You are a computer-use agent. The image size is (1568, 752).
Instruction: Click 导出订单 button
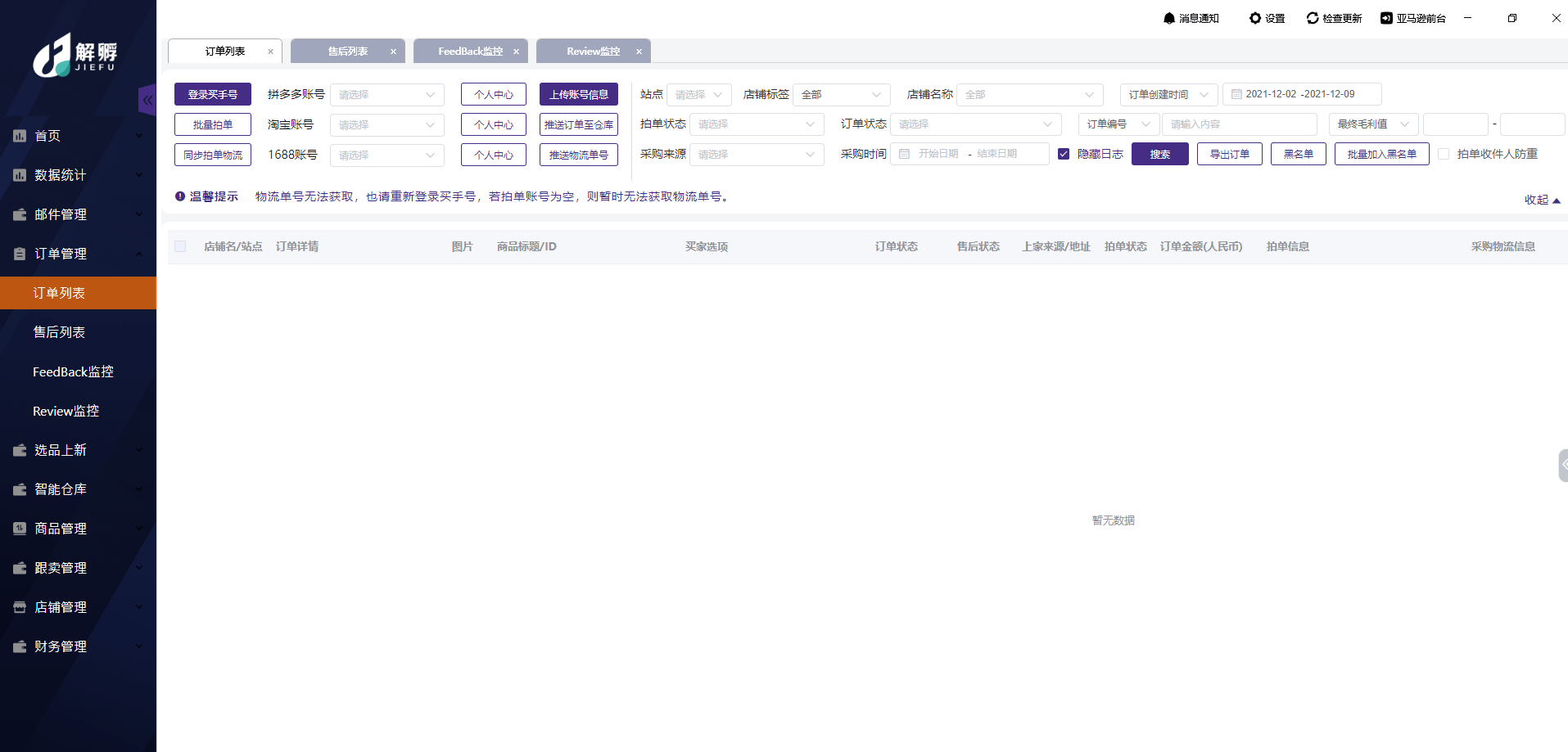(x=1230, y=155)
